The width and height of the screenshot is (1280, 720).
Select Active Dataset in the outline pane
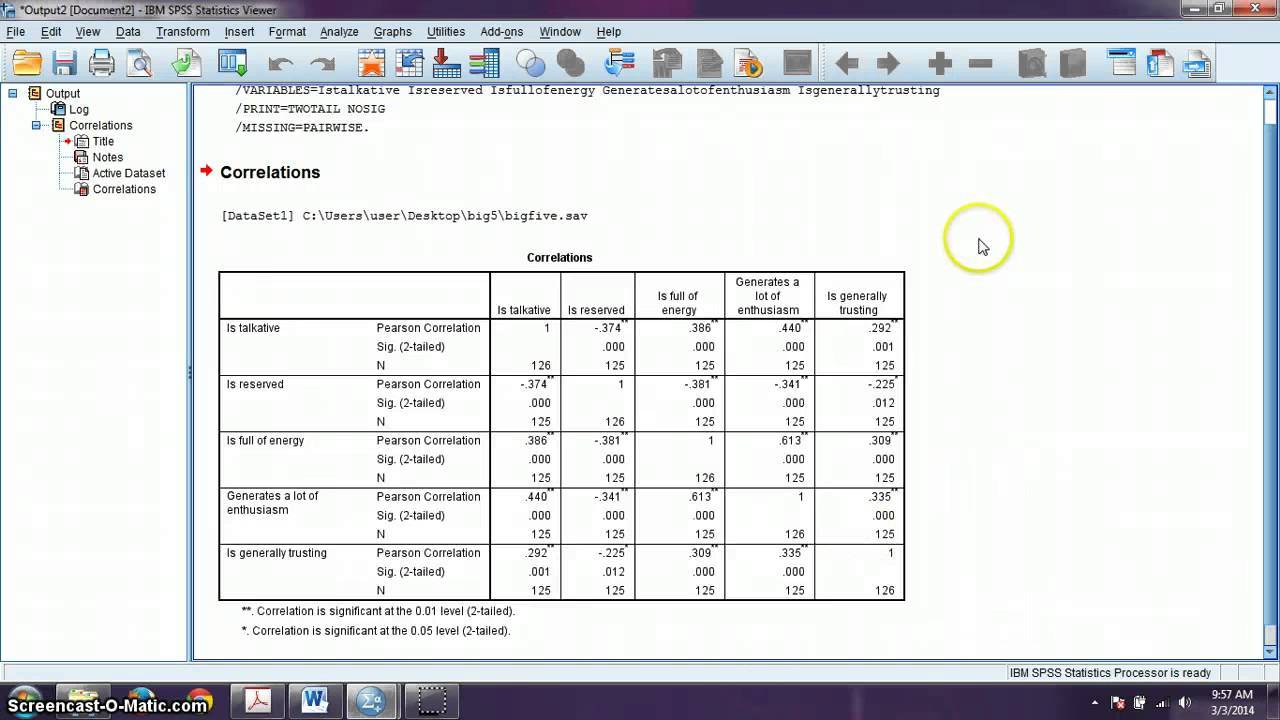pyautogui.click(x=130, y=173)
